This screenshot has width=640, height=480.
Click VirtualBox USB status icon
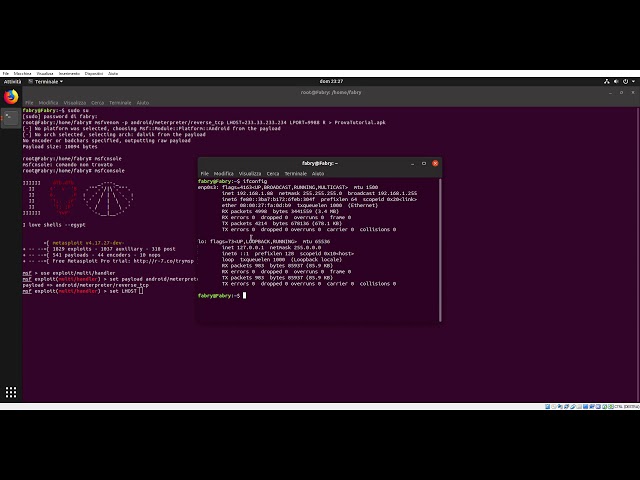573,407
